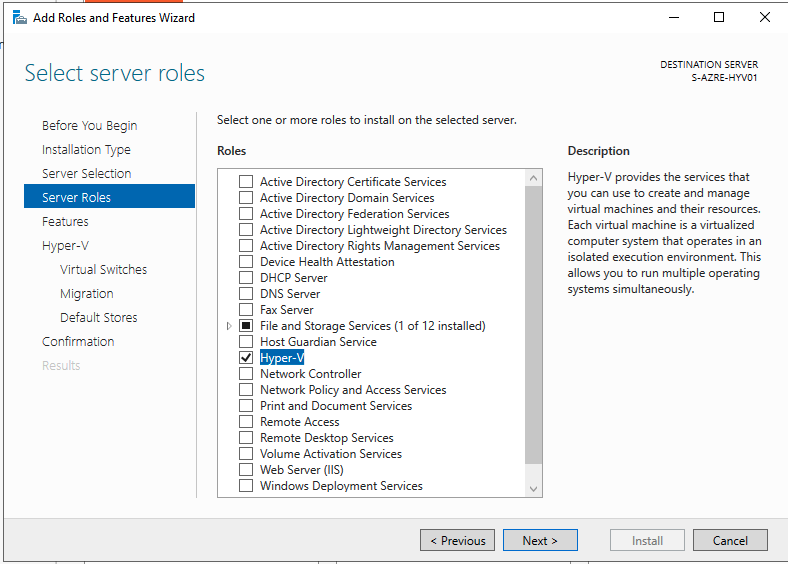This screenshot has height=564, width=788.
Task: Toggle File and Storage Services checkbox
Action: click(x=246, y=326)
